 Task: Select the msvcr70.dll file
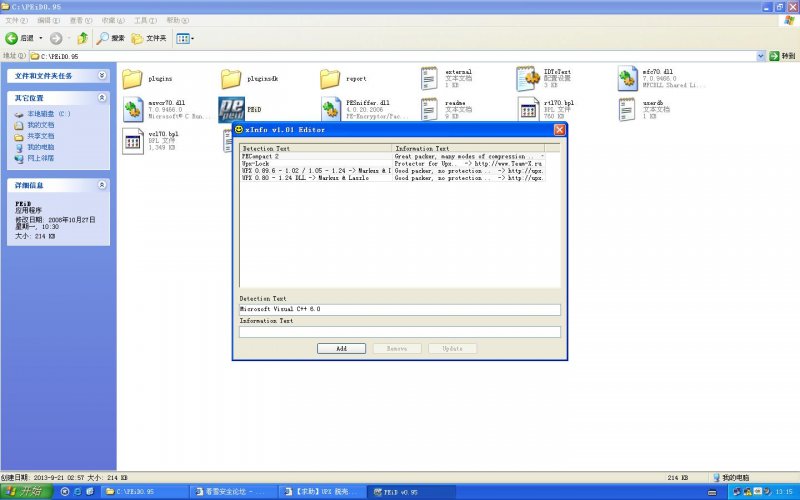166,110
